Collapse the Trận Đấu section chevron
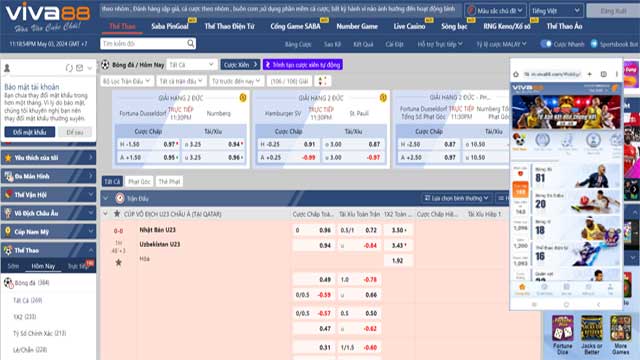The width and height of the screenshot is (640, 360). coord(106,198)
